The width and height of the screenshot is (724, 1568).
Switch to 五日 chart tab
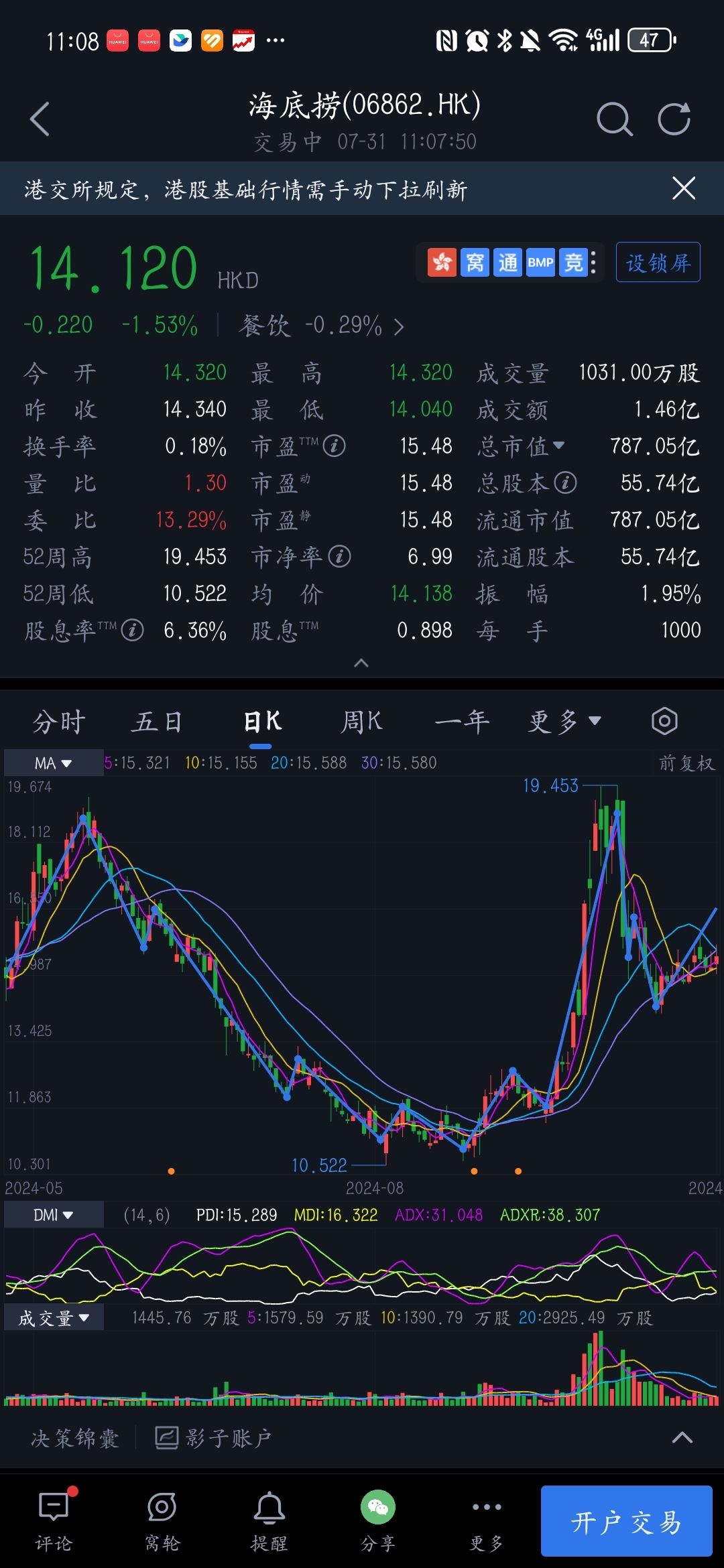pyautogui.click(x=157, y=722)
